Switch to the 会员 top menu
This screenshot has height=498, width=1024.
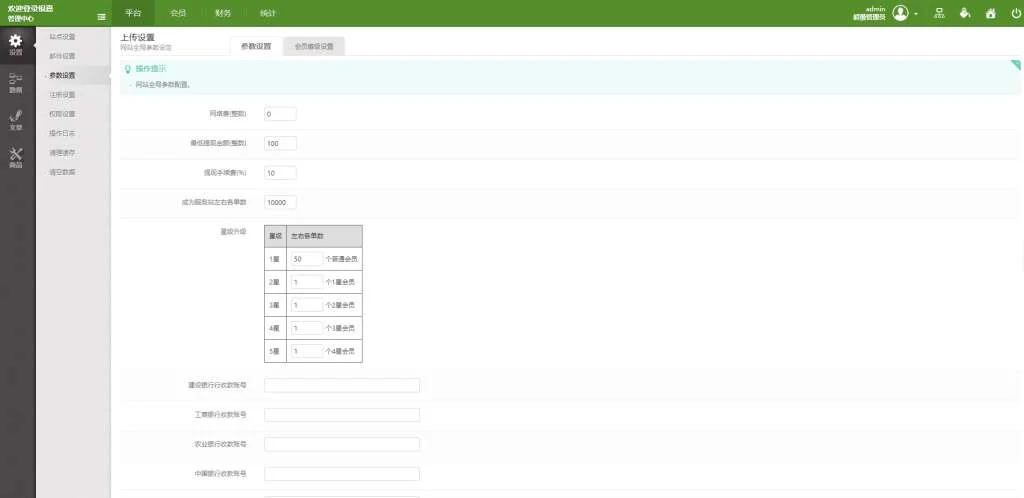(x=177, y=14)
